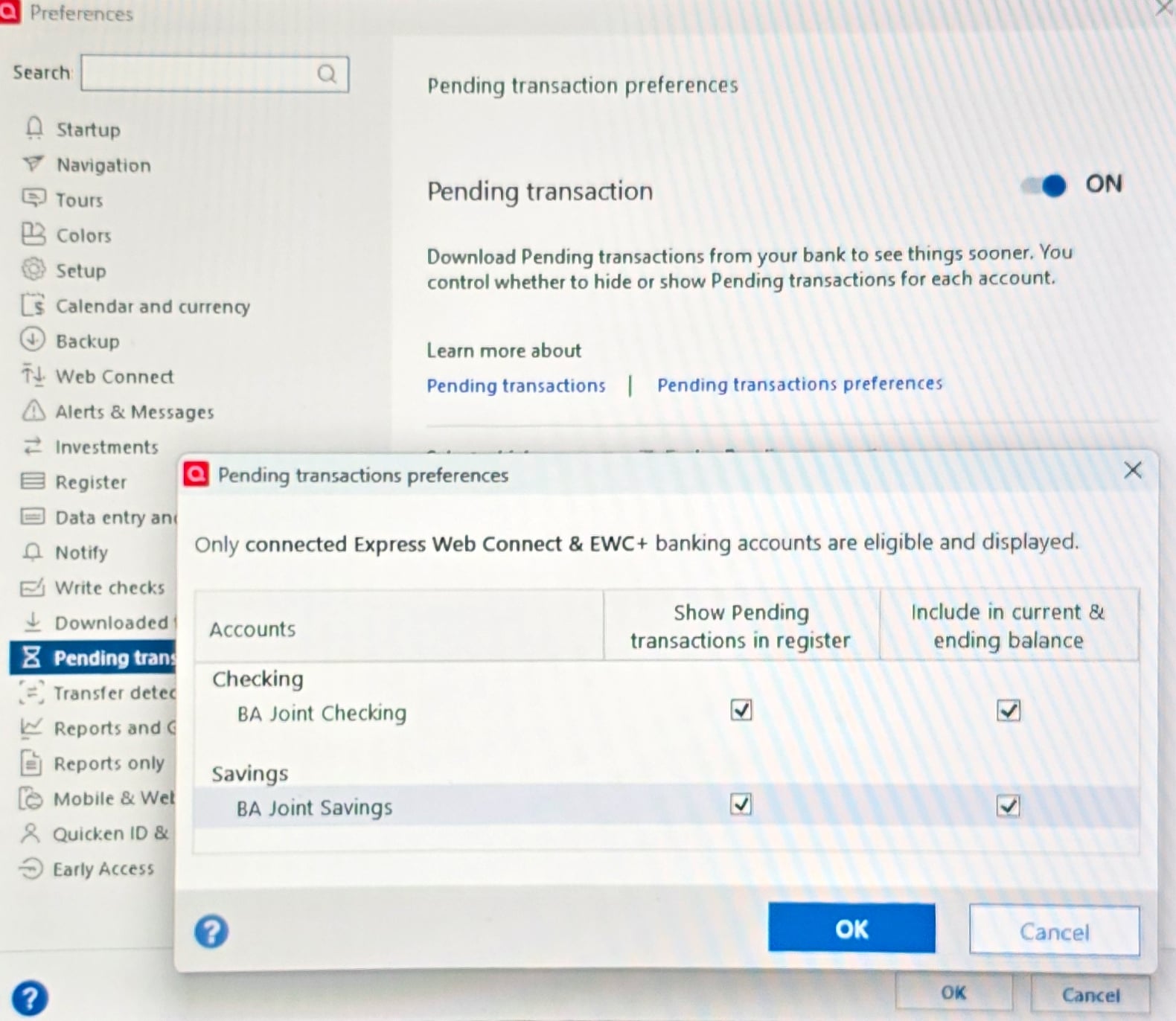Click the Transfer detection icon
This screenshot has height=1021, width=1176.
[x=31, y=692]
